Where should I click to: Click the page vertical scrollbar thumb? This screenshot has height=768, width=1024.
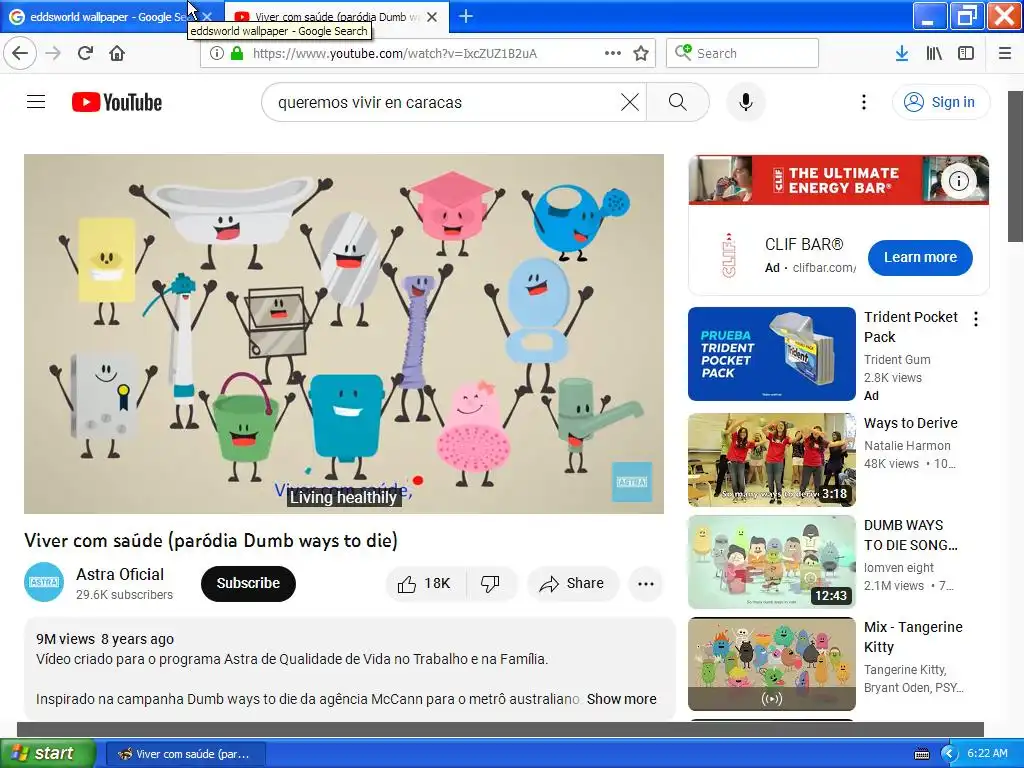click(1016, 167)
